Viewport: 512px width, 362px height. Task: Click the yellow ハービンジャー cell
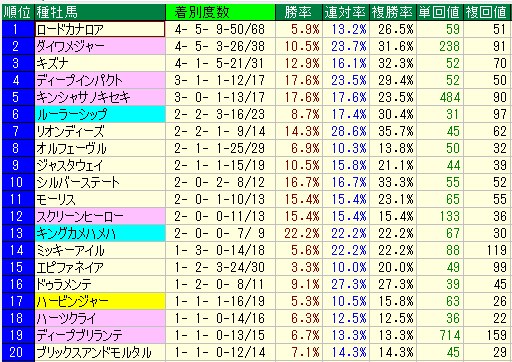(100, 301)
